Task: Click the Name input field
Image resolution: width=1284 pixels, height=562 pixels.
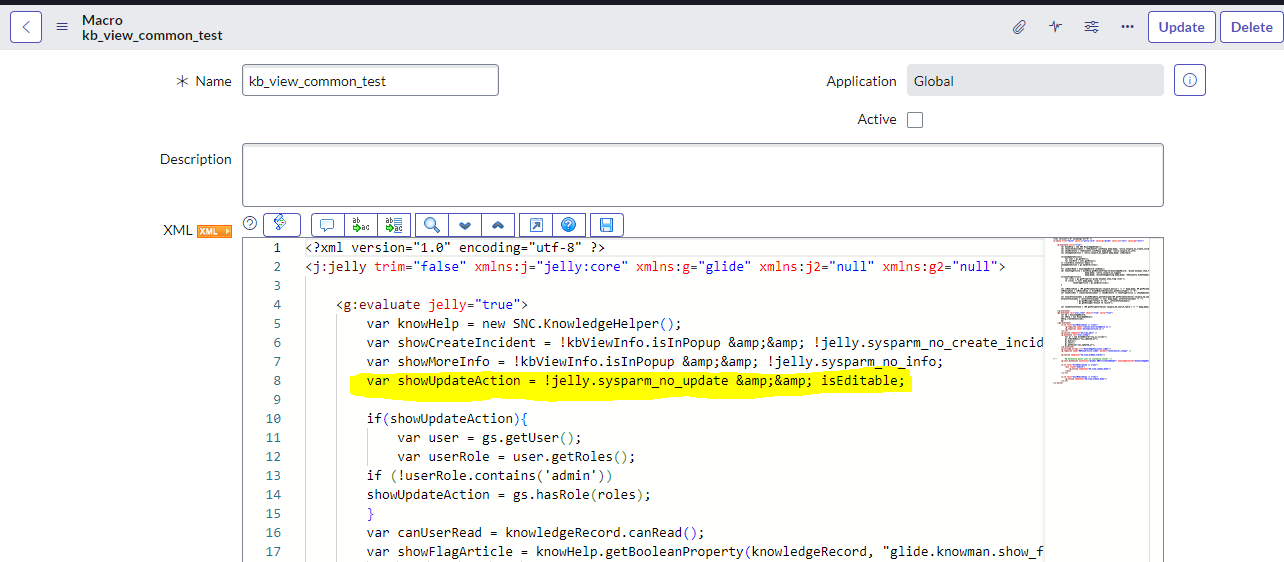Action: [x=370, y=81]
